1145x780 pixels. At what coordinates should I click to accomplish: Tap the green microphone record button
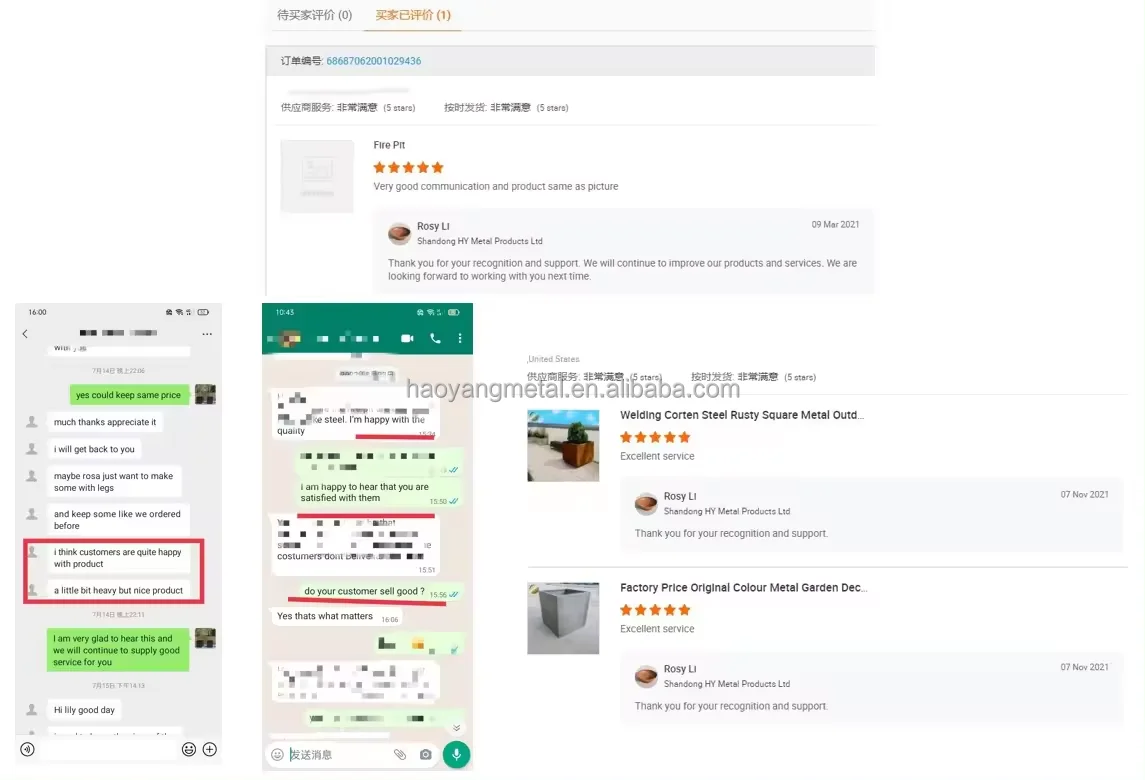456,754
